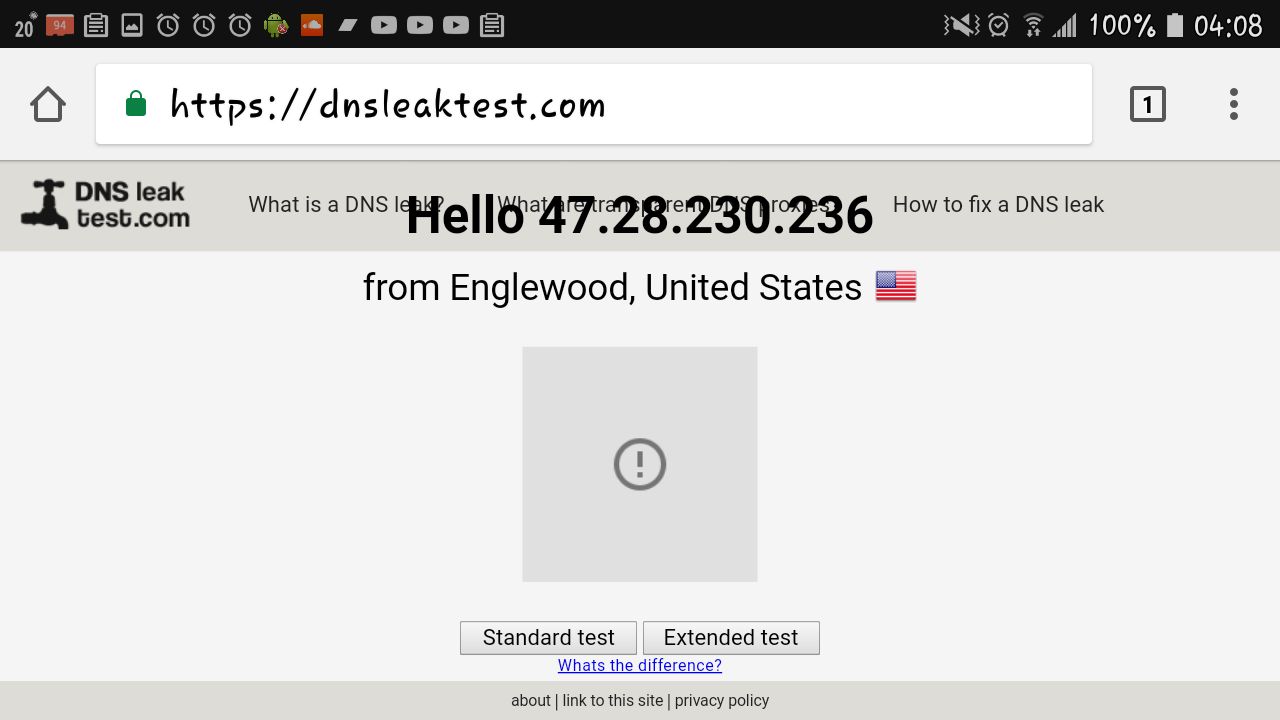
Task: Open the three-dot browser menu
Action: click(x=1234, y=104)
